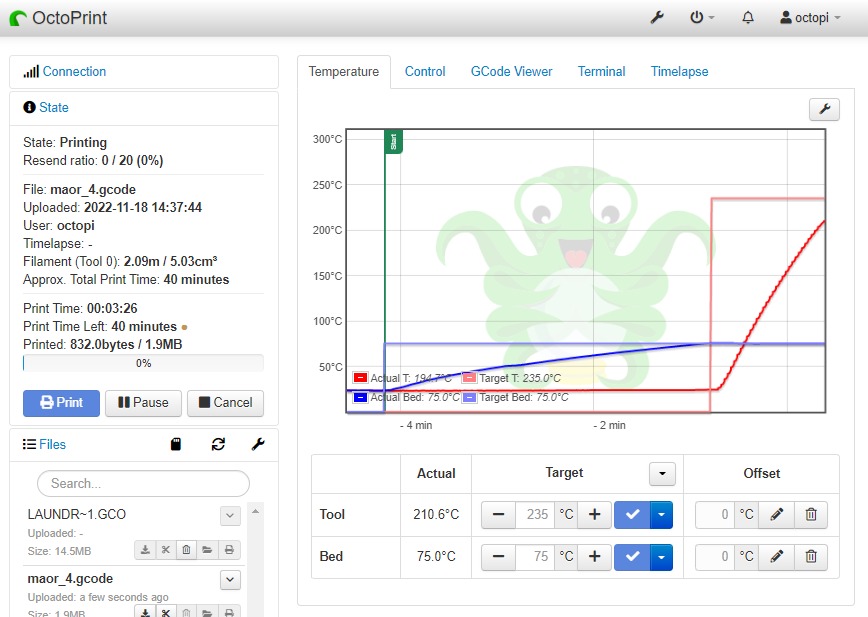Delete LAUNDR~1.GCO file
This screenshot has height=617, width=868.
pyautogui.click(x=187, y=550)
